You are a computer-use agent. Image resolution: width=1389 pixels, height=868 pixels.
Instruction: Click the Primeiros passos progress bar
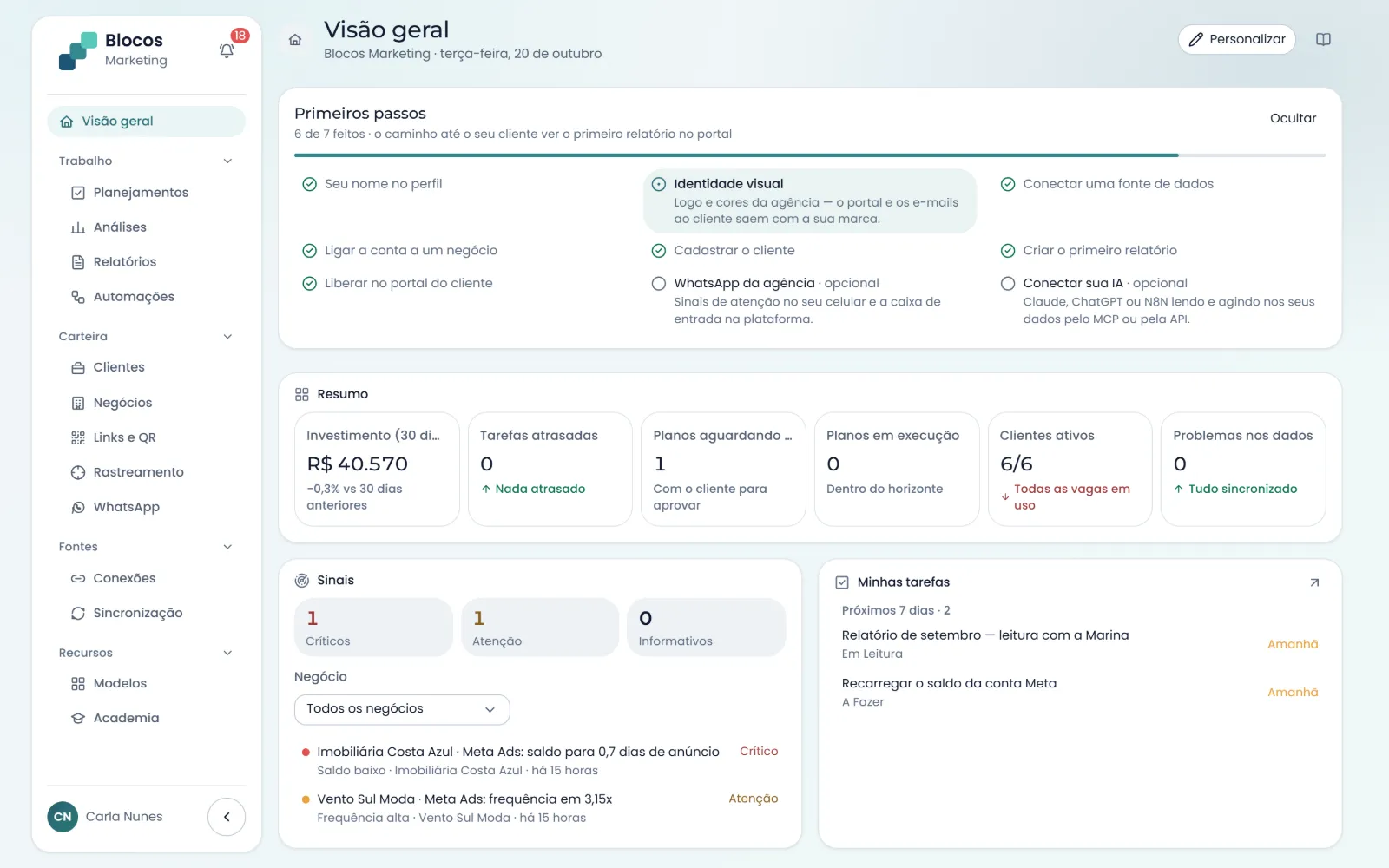coord(810,155)
